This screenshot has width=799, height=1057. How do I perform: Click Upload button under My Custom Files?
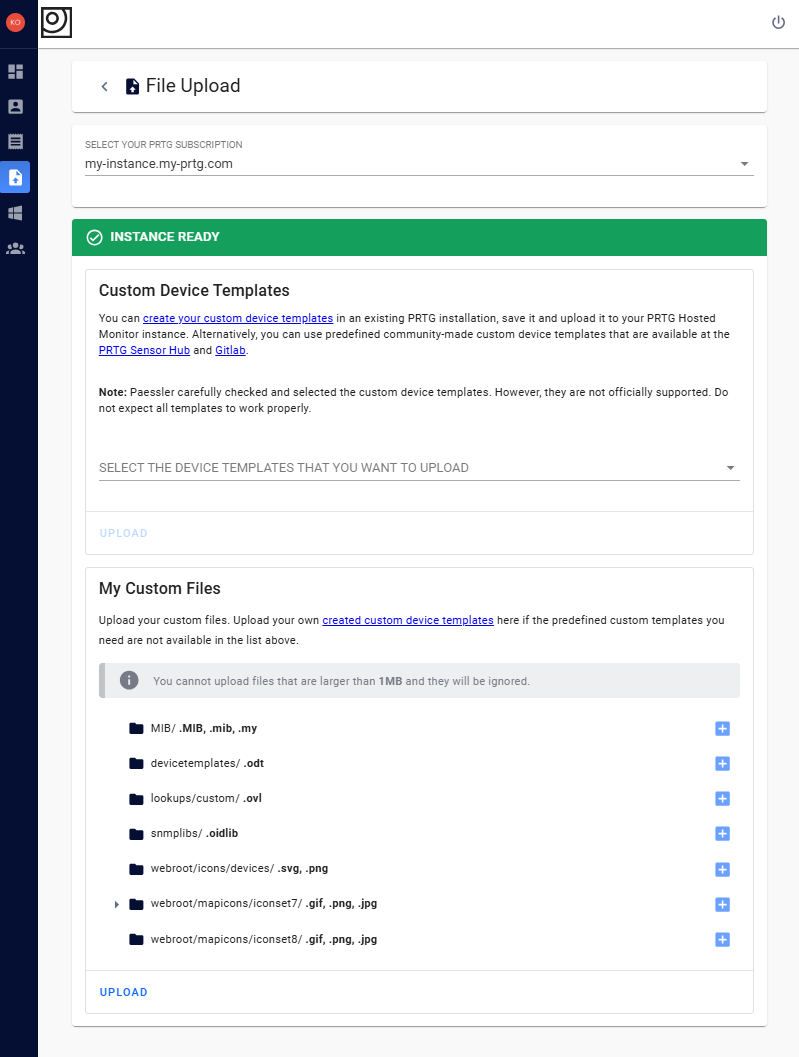click(x=124, y=992)
